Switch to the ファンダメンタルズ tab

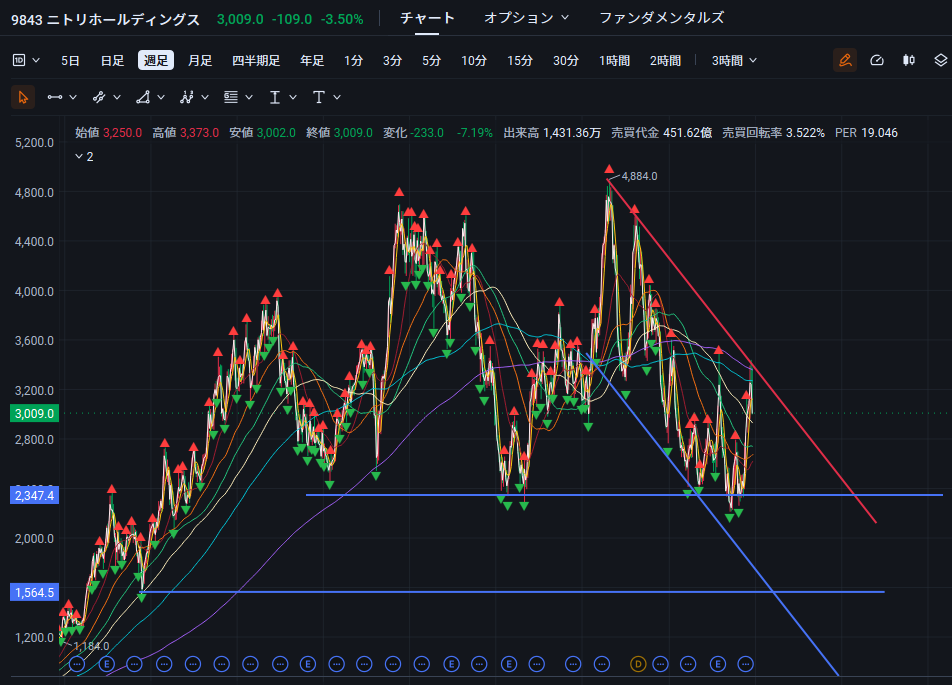tap(662, 18)
